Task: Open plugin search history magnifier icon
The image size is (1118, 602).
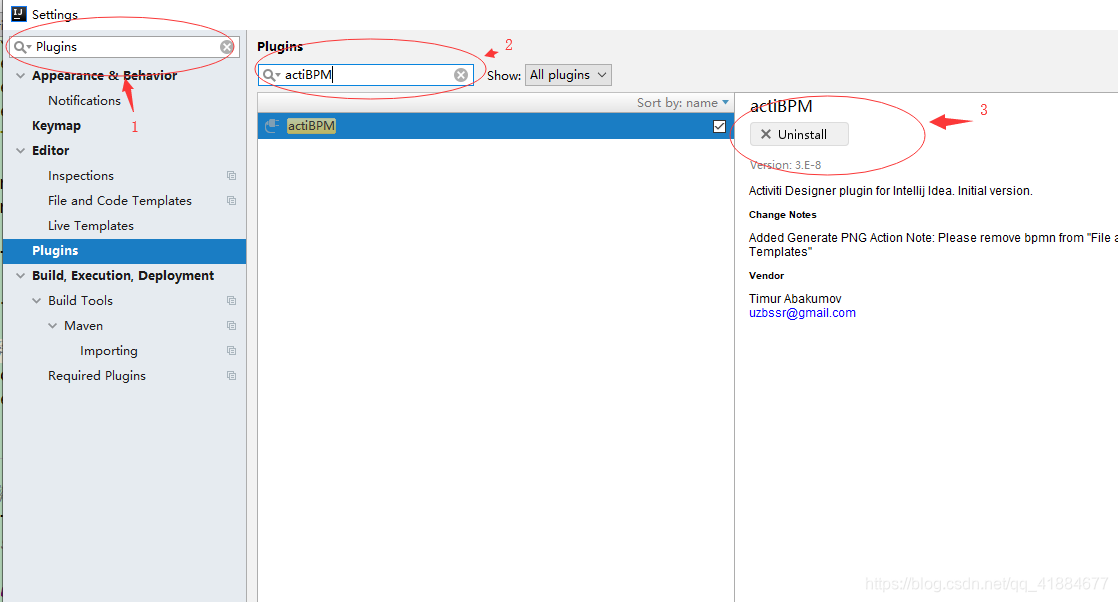Action: [x=271, y=75]
